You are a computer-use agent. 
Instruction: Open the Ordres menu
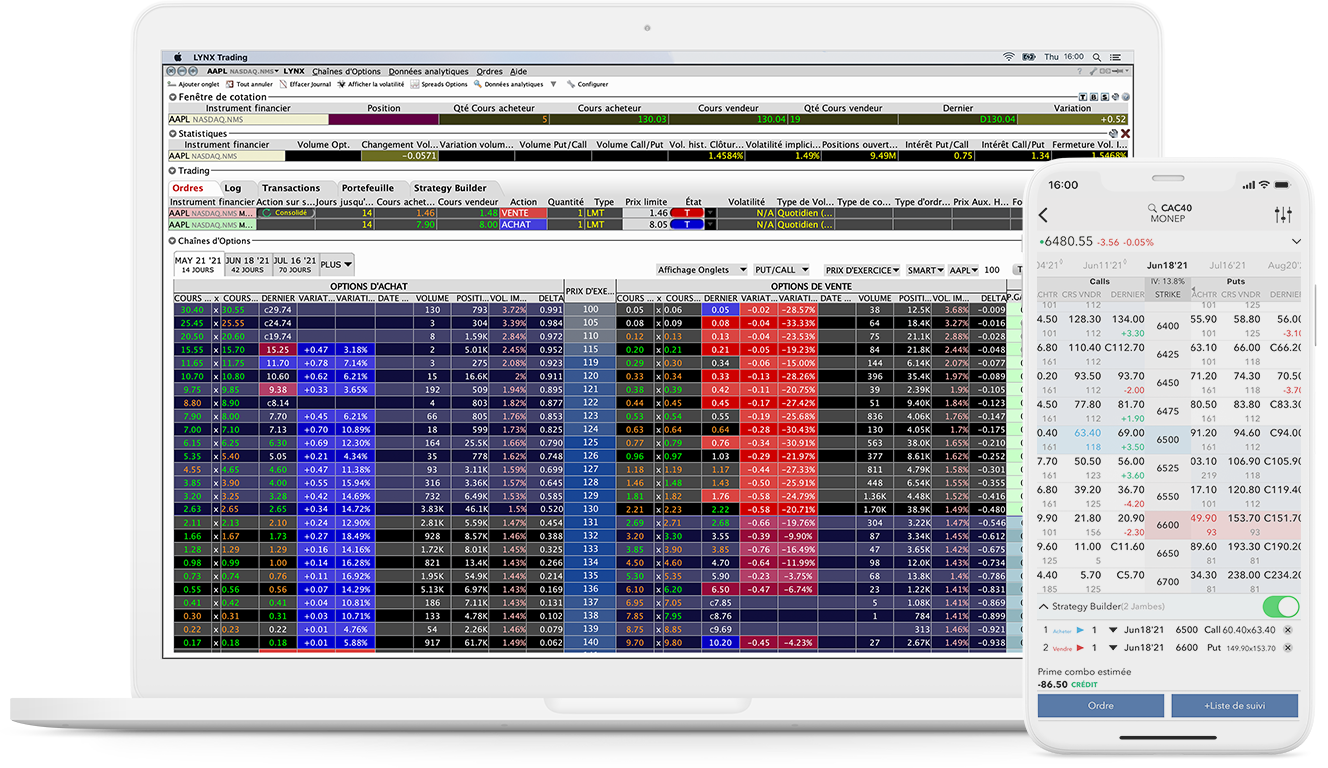489,71
